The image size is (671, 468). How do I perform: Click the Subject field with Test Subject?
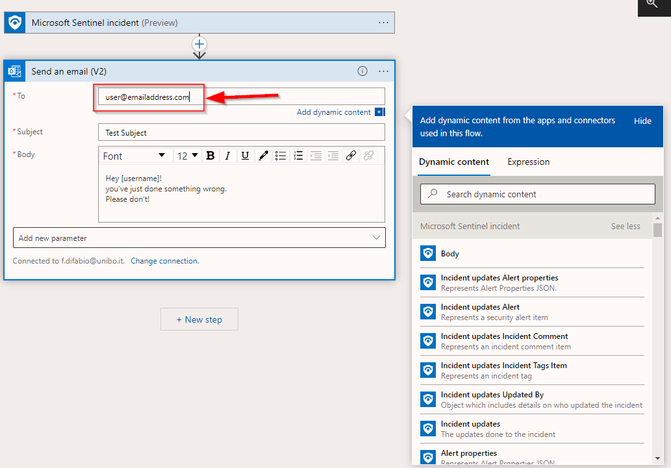pos(241,133)
